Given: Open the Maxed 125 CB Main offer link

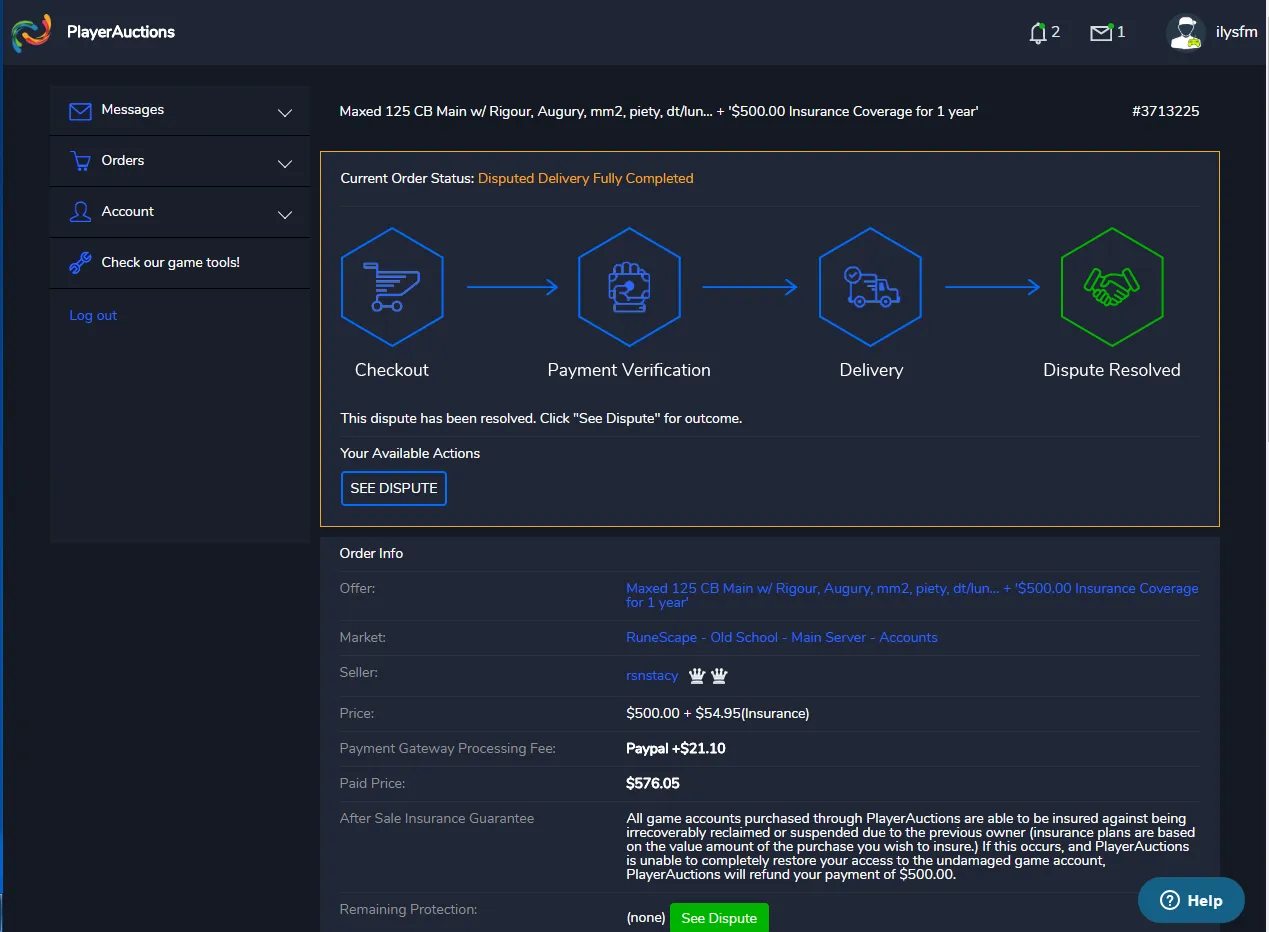Looking at the screenshot, I should coord(912,595).
